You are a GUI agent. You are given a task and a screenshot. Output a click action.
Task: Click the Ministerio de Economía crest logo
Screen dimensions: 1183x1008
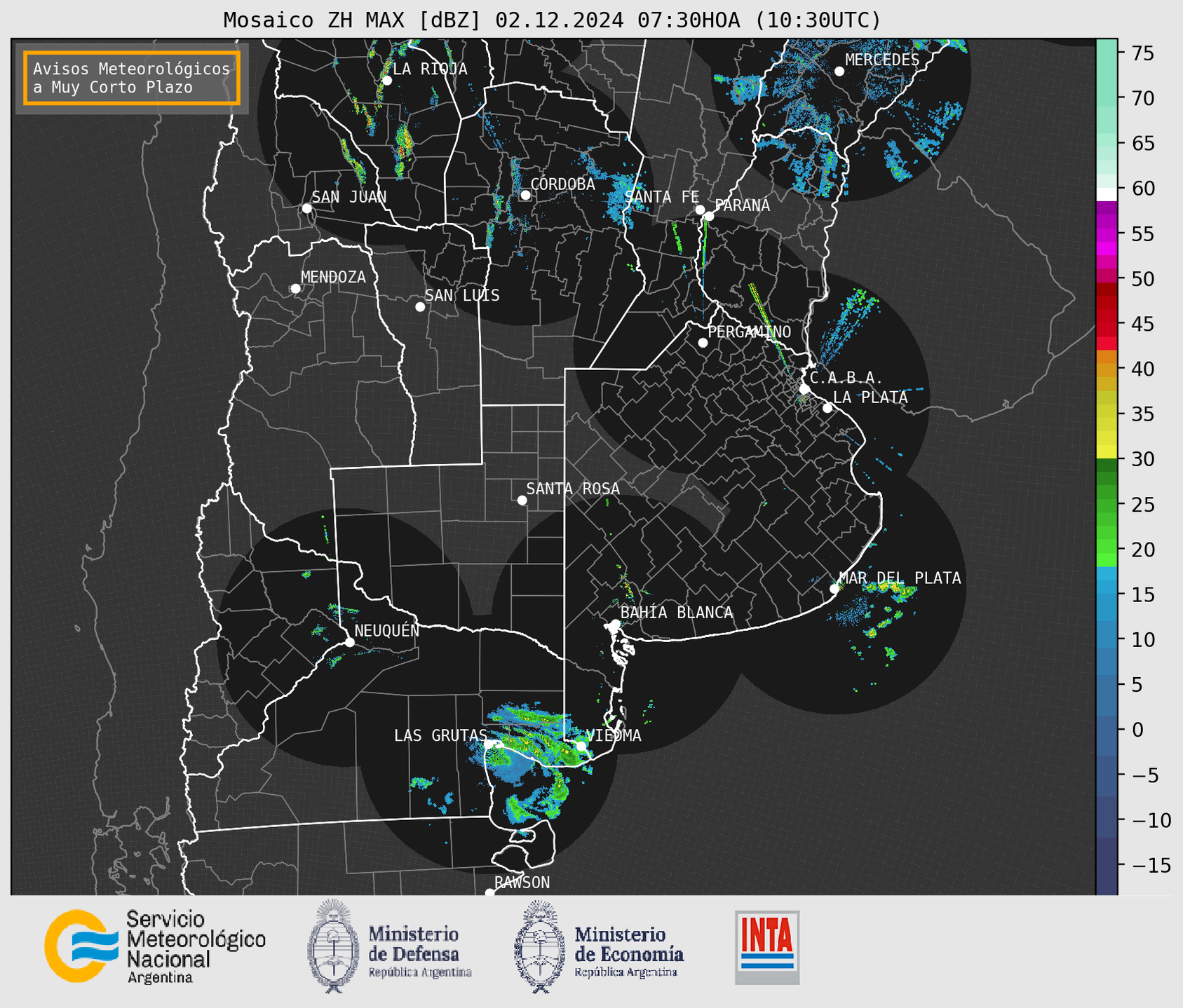click(539, 946)
